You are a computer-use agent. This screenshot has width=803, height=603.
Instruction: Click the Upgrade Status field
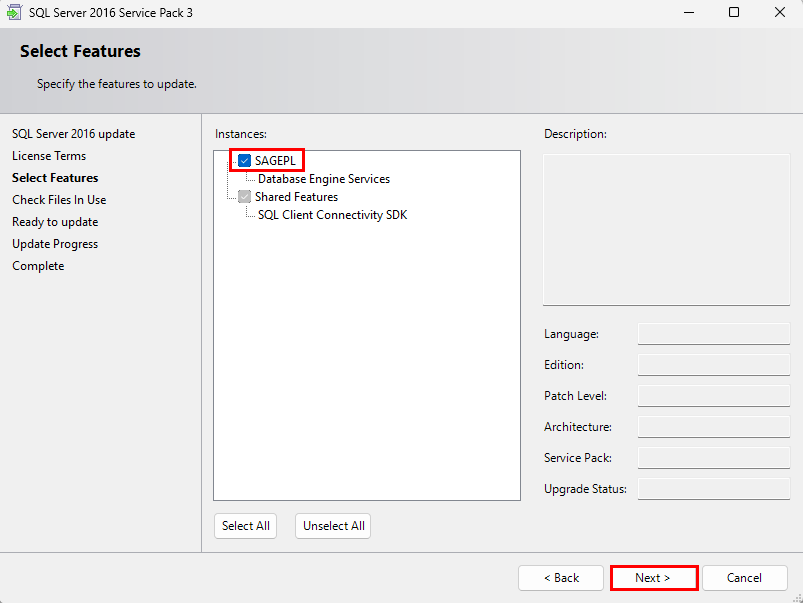(x=714, y=489)
